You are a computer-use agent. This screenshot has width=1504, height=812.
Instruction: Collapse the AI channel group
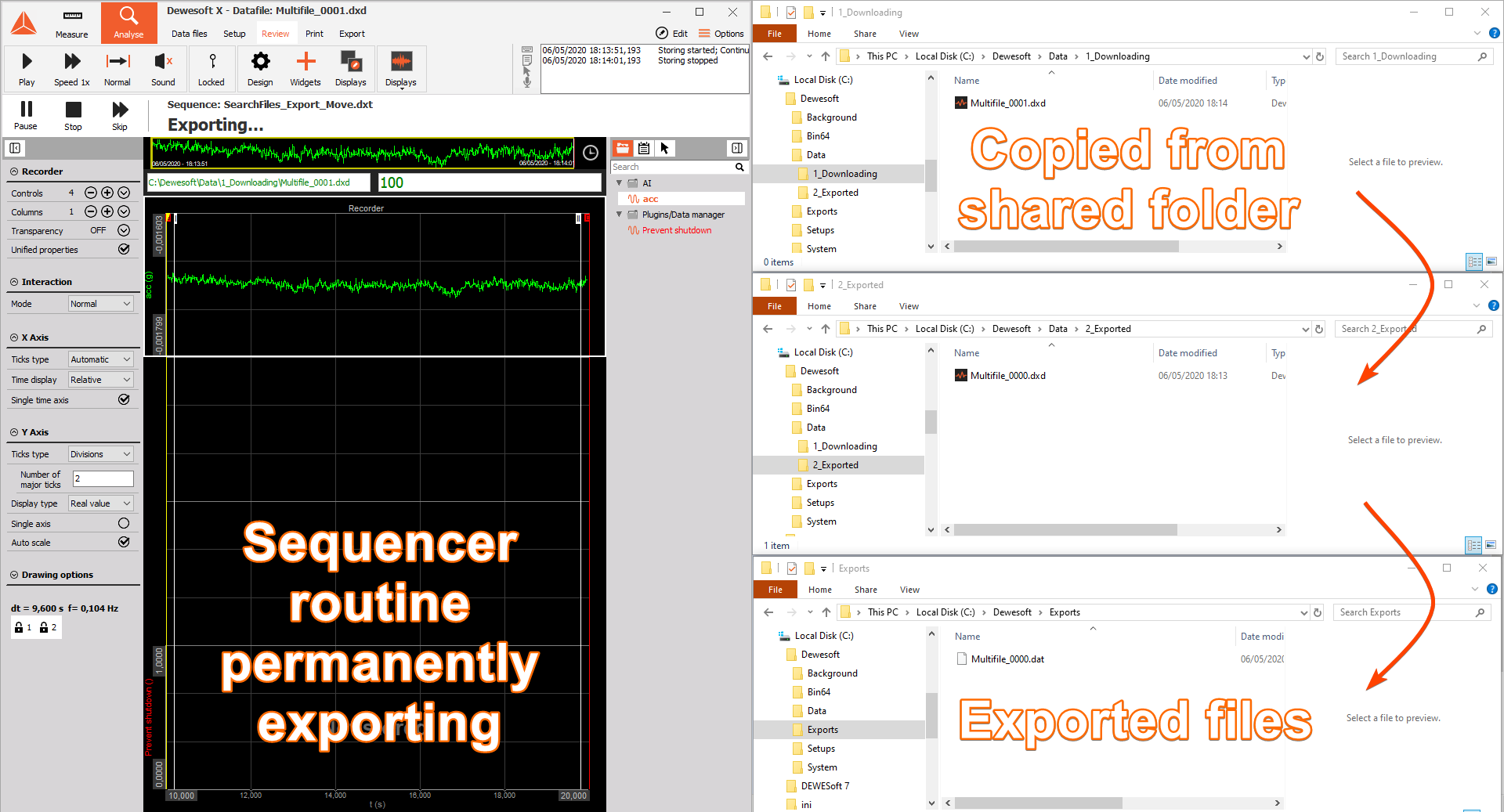[619, 182]
